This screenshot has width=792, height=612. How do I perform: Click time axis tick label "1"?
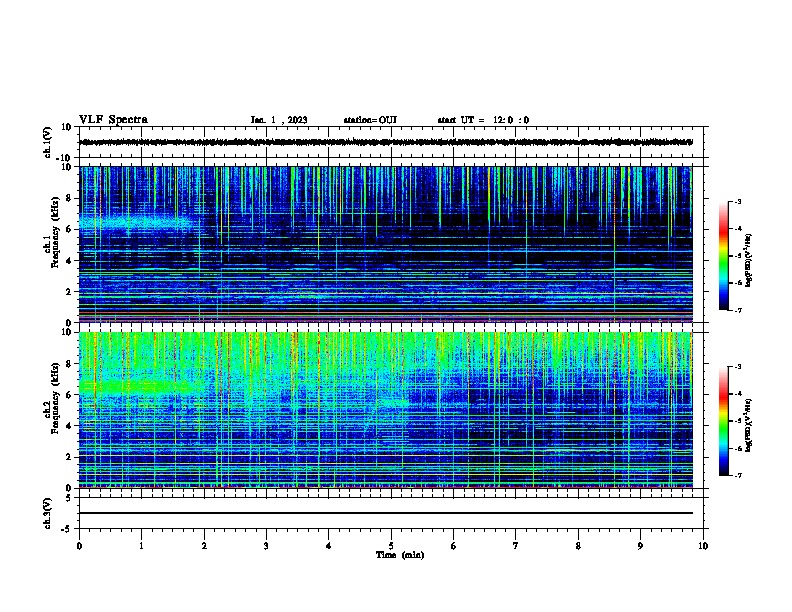coord(141,546)
